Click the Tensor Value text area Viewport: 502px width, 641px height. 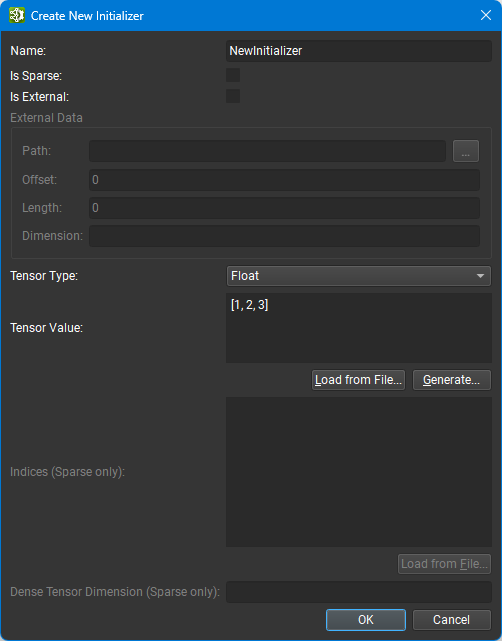point(359,328)
